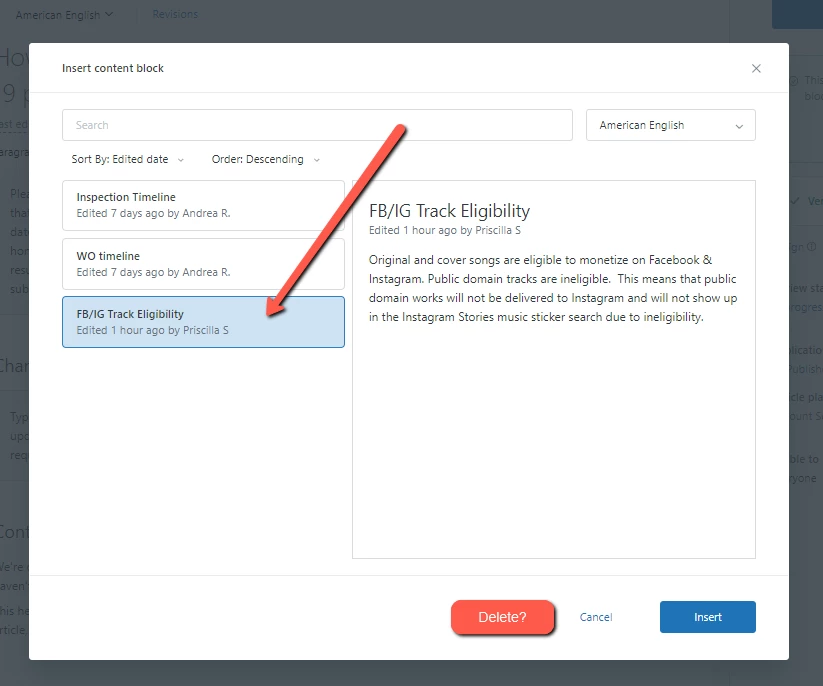Screen dimensions: 823x686
Task: Open the Revisions tab in the background page
Action: [x=175, y=14]
